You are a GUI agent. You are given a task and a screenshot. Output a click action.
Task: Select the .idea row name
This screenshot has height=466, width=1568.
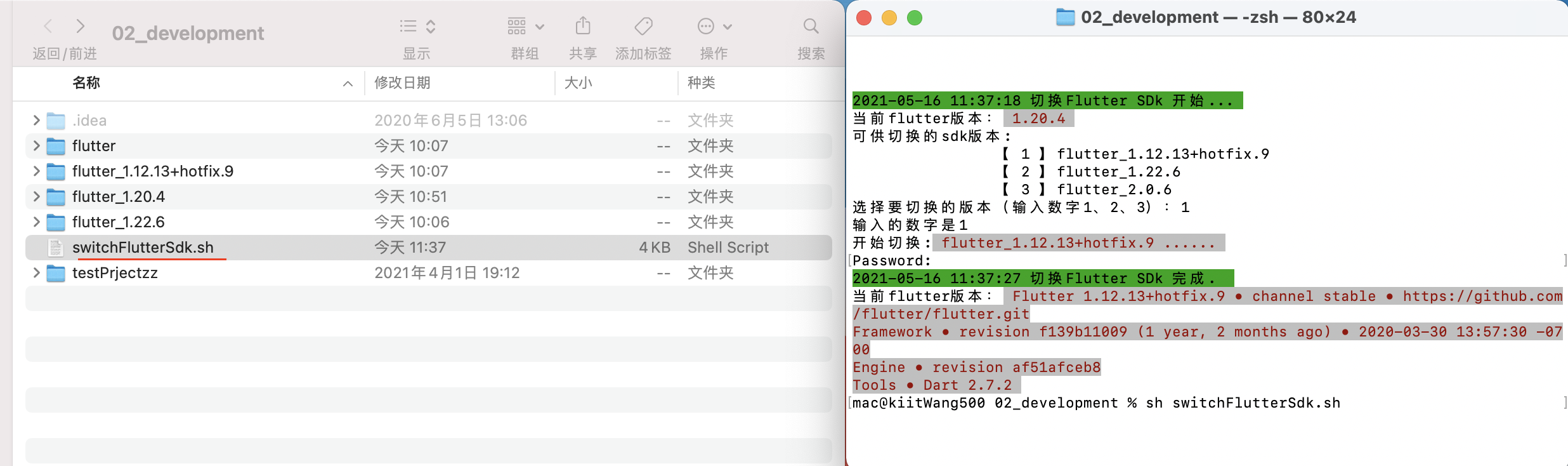point(89,120)
